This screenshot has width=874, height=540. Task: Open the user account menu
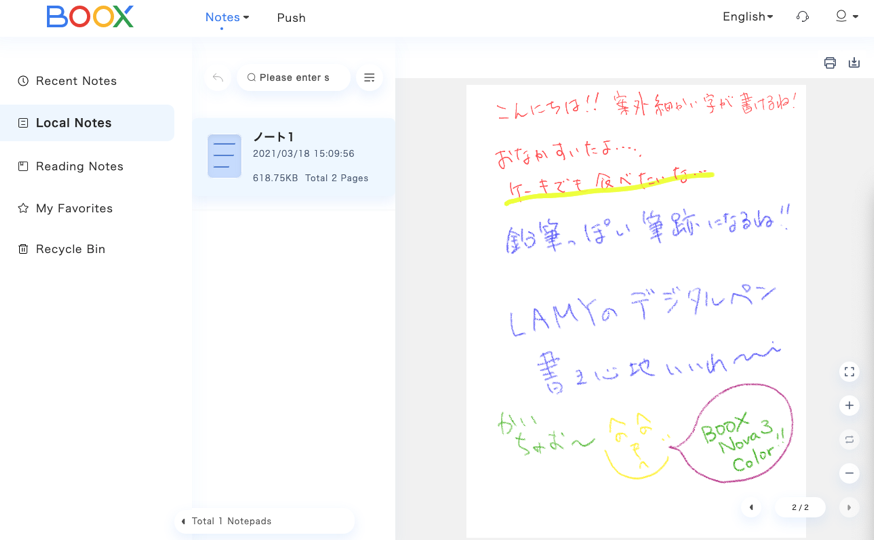click(847, 16)
